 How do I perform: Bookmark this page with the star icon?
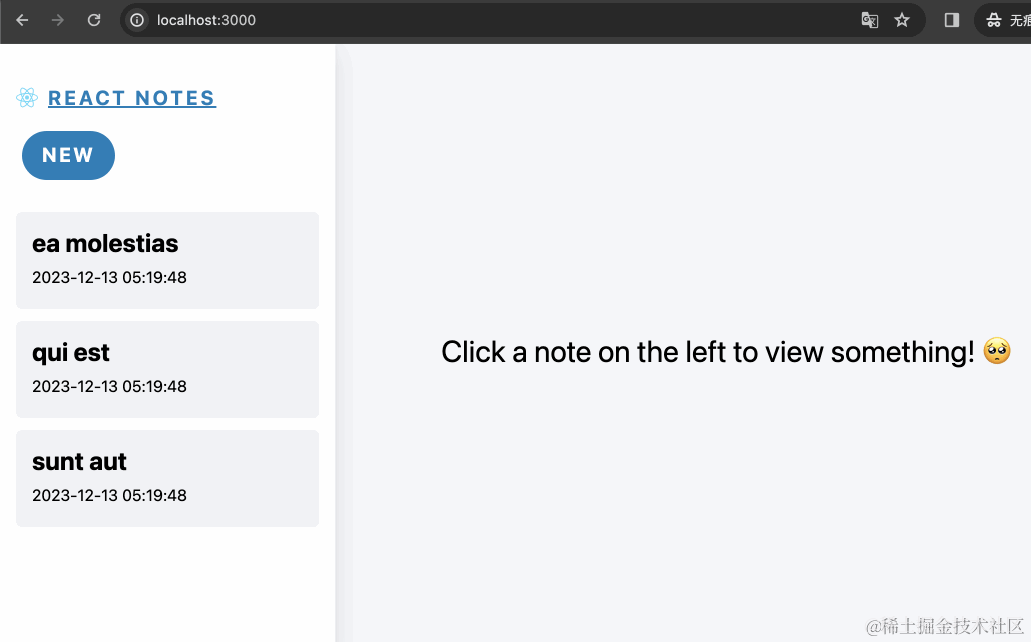coord(902,20)
